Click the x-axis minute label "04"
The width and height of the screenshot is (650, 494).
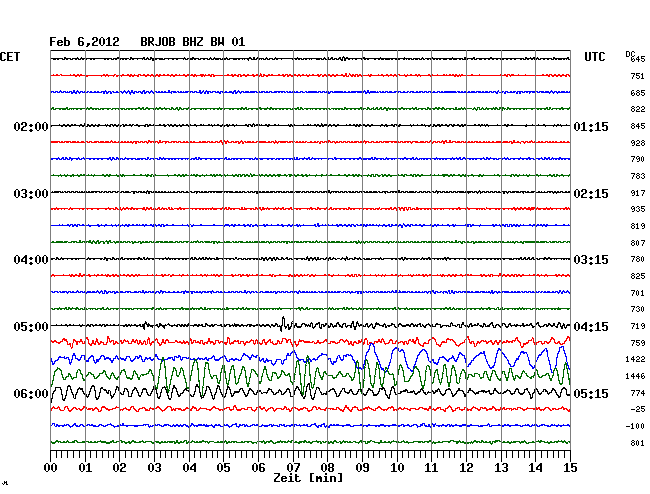[189, 468]
